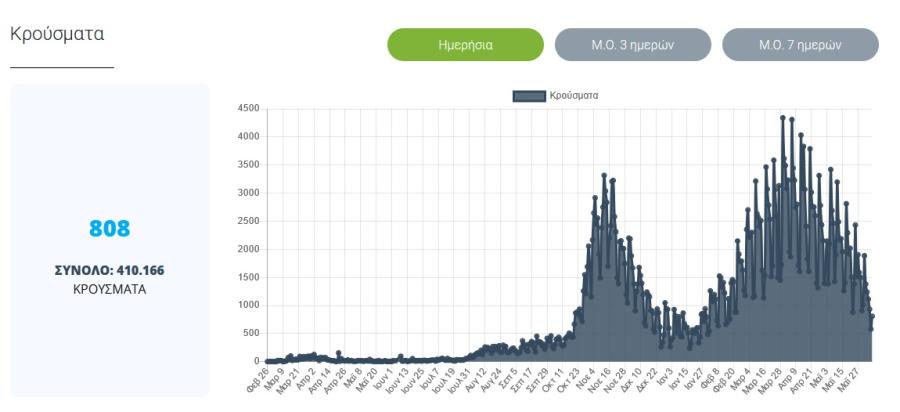Image resolution: width=900 pixels, height=412 pixels.
Task: Switch to Μ.Ο. 7 ημερών average
Action: pyautogui.click(x=800, y=45)
